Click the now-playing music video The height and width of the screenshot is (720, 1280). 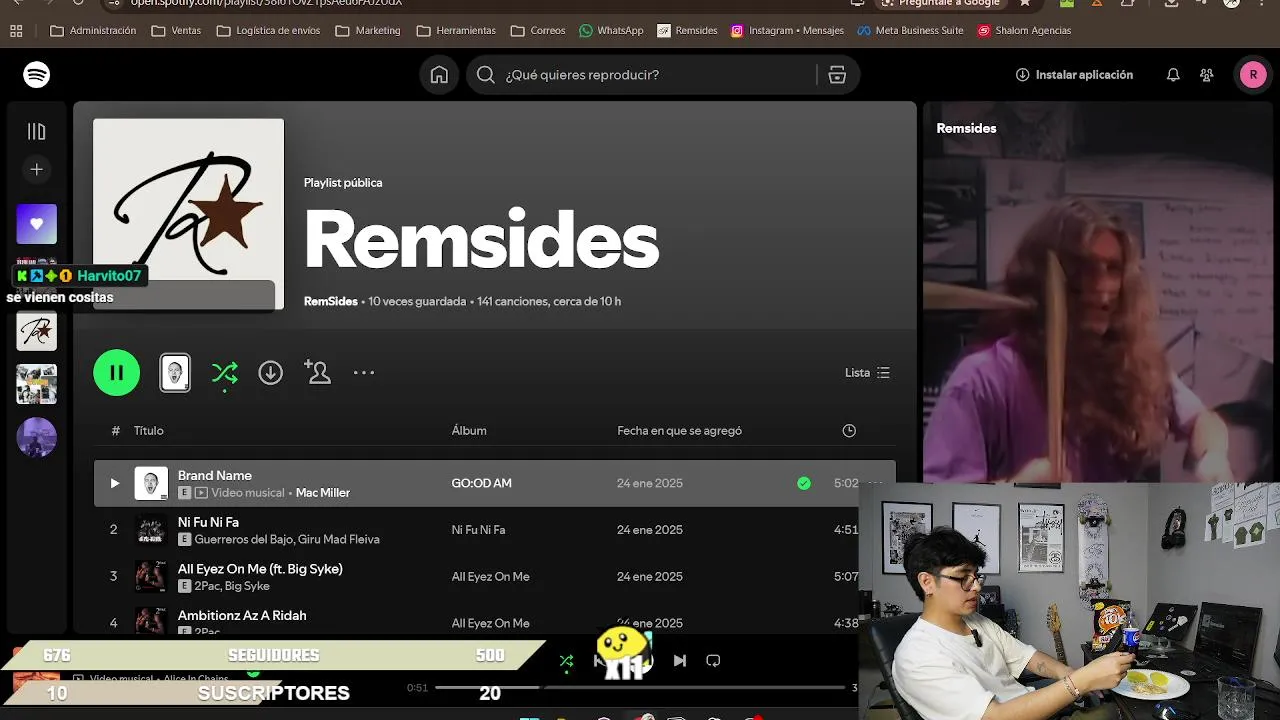click(x=1098, y=292)
